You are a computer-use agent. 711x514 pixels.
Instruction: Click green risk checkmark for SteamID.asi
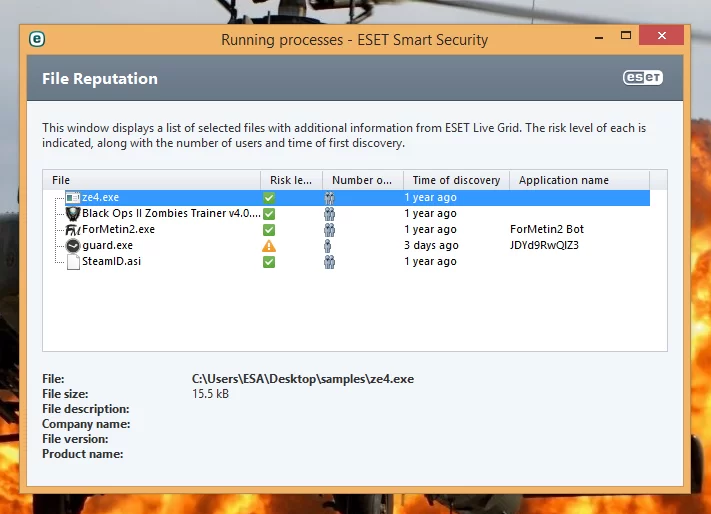coord(269,262)
